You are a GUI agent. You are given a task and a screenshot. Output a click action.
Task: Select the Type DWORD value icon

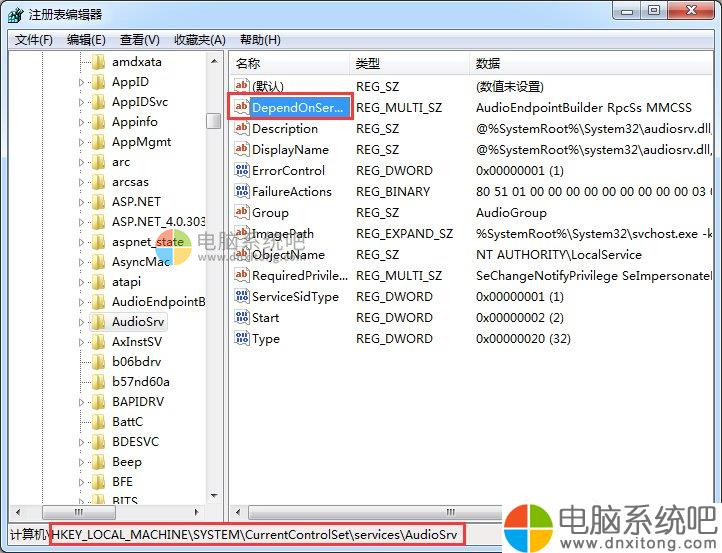pyautogui.click(x=241, y=339)
